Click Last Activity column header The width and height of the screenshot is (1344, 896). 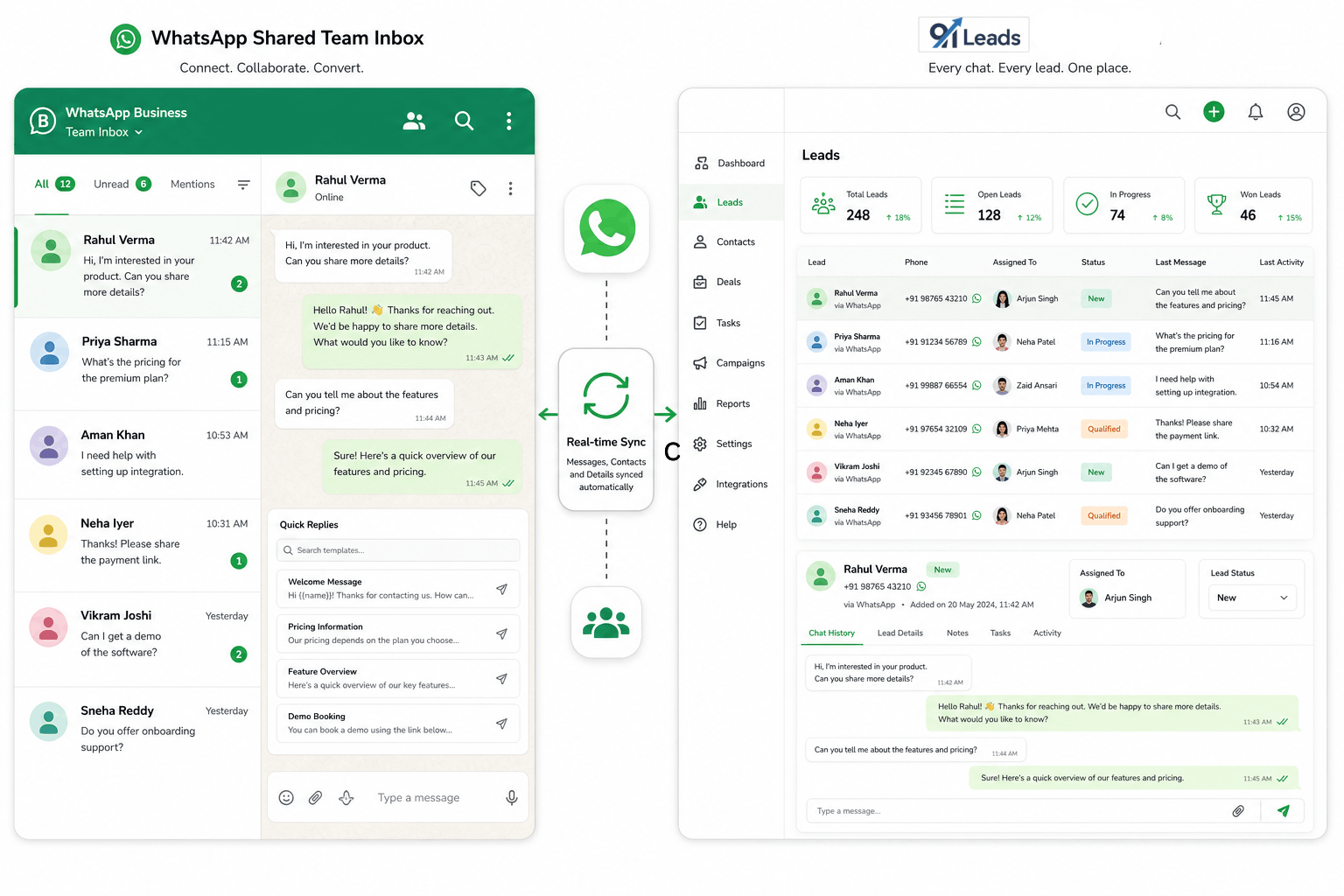click(x=1281, y=262)
